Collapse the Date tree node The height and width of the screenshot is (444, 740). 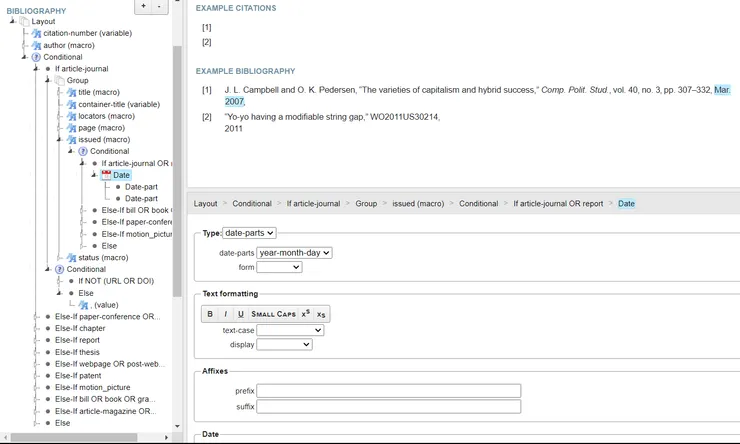94,175
